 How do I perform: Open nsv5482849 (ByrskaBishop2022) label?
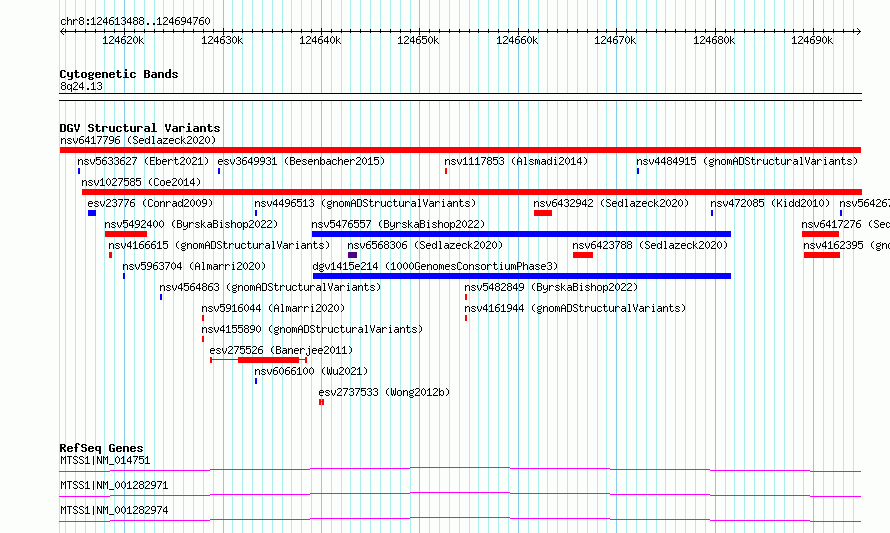click(x=551, y=287)
